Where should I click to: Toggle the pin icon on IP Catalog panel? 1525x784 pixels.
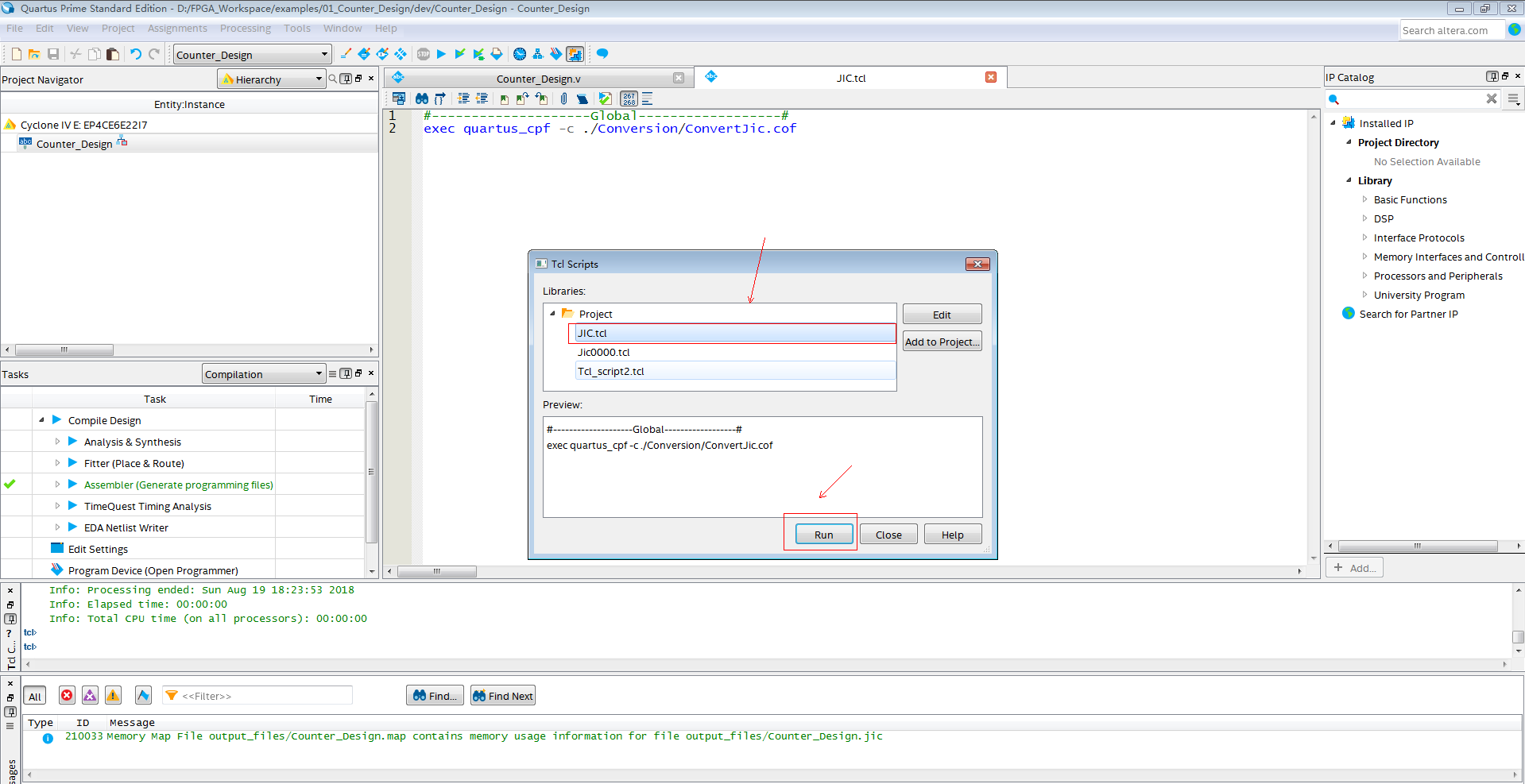(x=1492, y=76)
